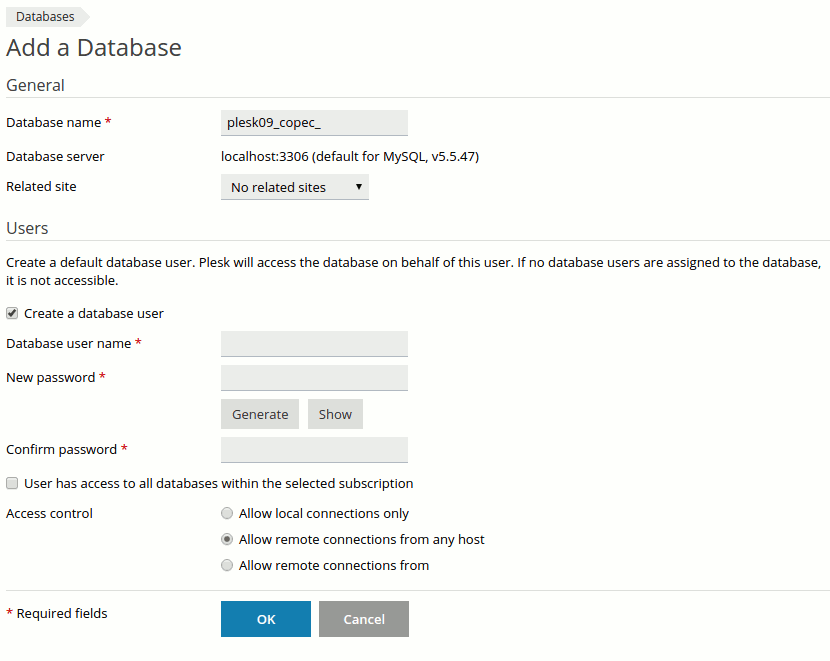Viewport: 830px width, 661px height.
Task: Click OK to create the database
Action: (x=265, y=619)
